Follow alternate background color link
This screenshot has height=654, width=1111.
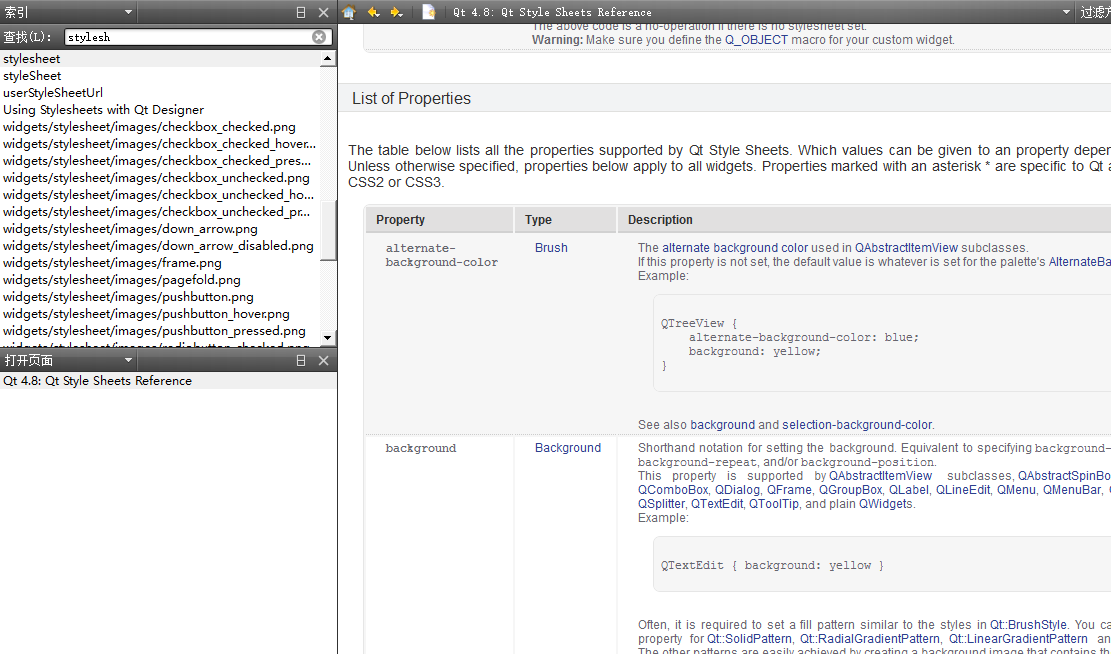(x=735, y=248)
